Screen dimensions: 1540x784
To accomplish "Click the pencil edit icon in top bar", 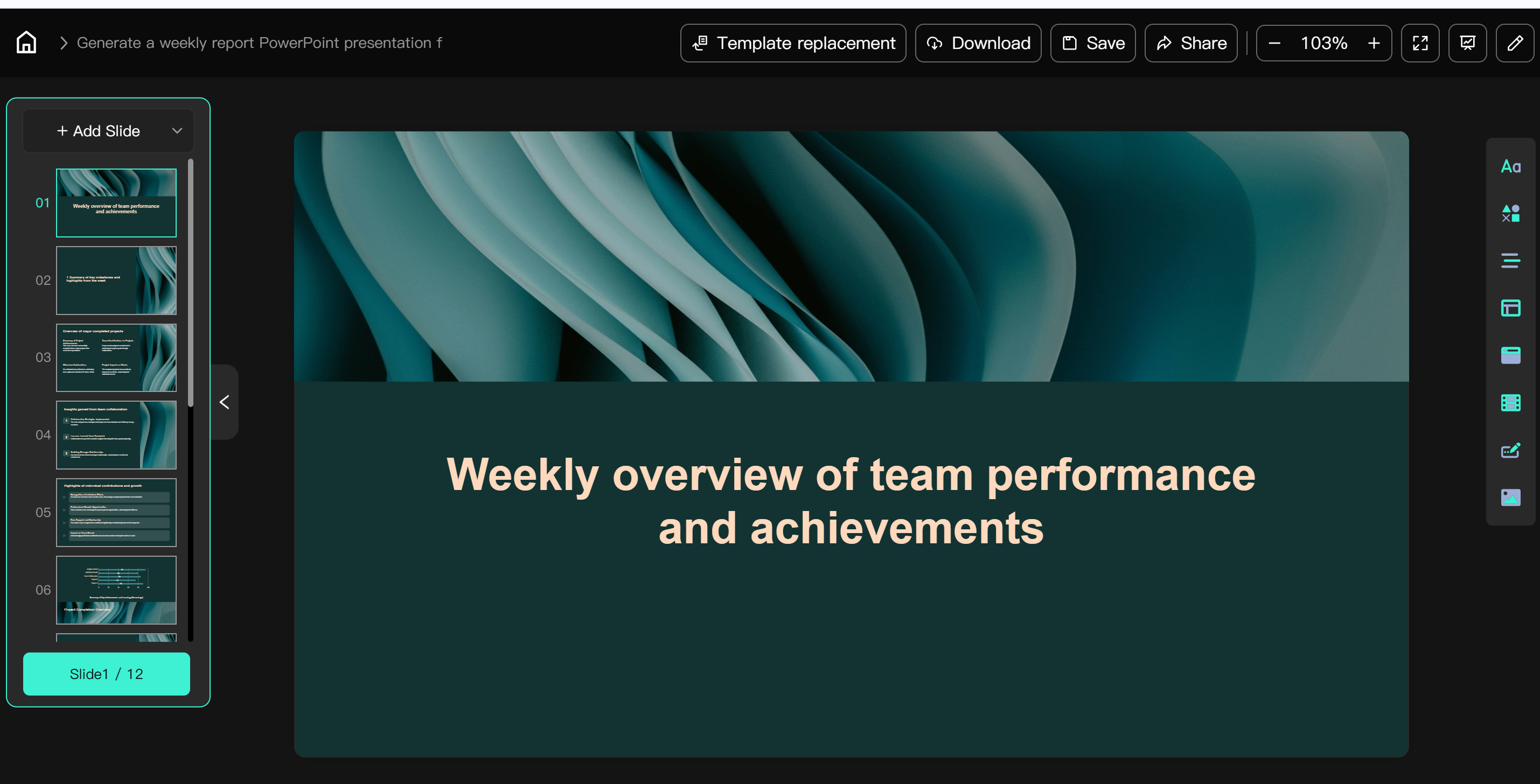I will point(1514,43).
